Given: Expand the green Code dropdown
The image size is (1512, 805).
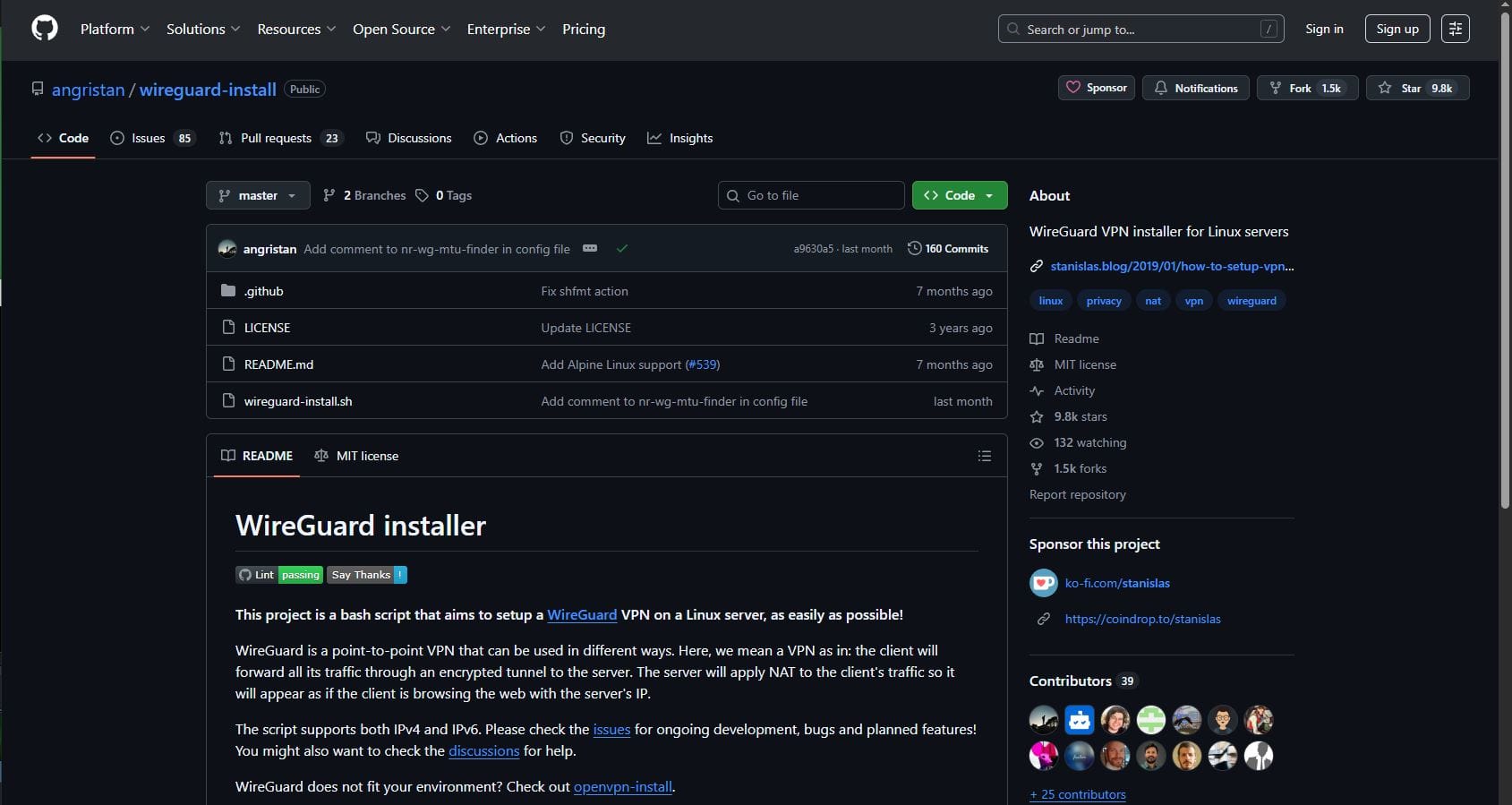Looking at the screenshot, I should (x=959, y=195).
